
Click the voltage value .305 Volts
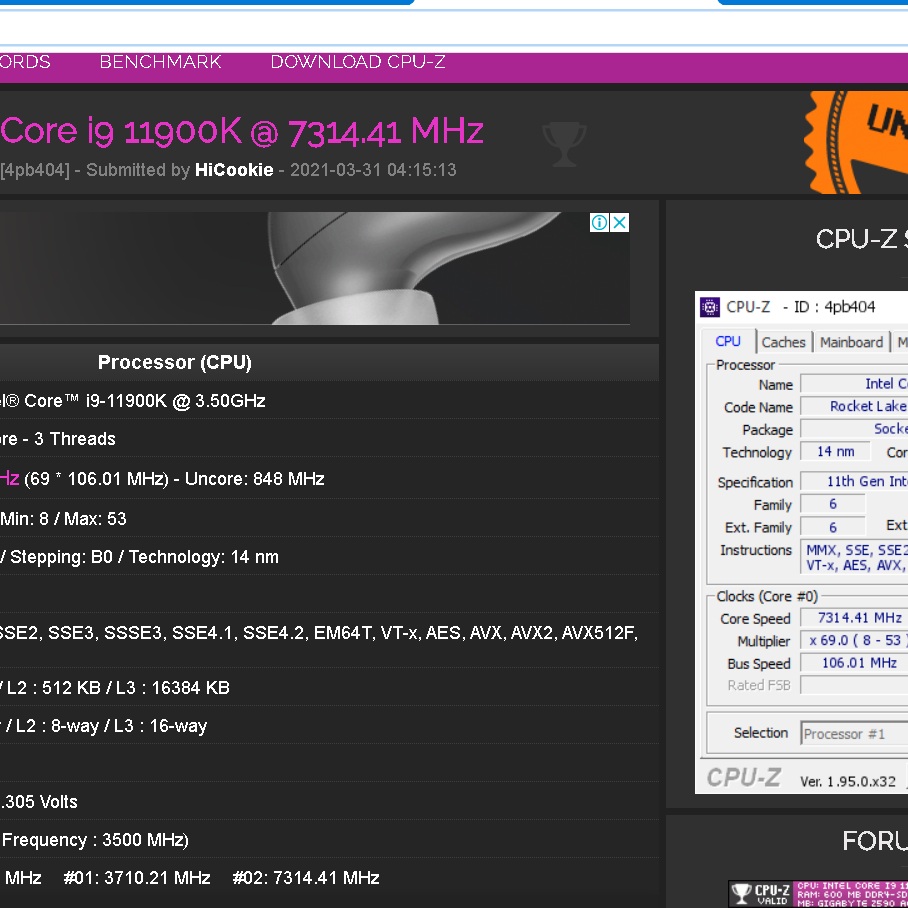tap(39, 801)
